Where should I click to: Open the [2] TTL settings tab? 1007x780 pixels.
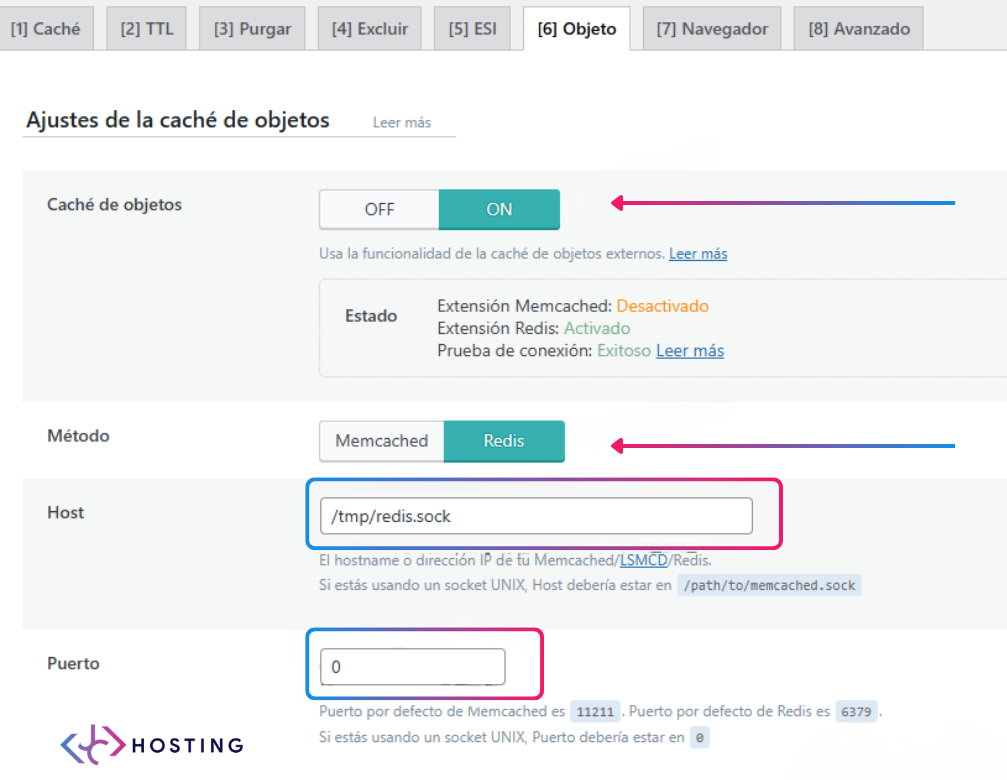coord(146,29)
